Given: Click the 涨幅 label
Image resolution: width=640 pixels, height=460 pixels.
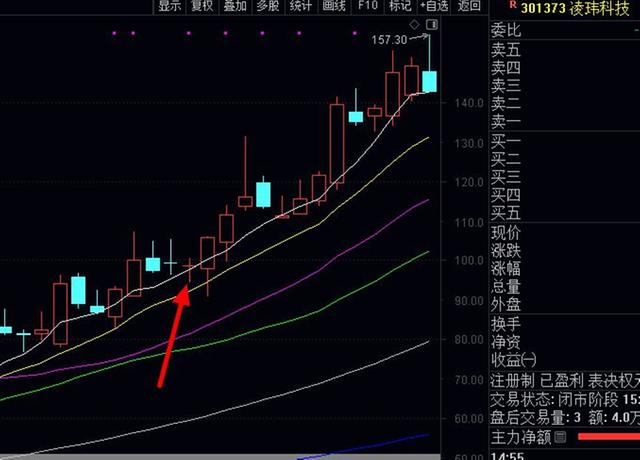Looking at the screenshot, I should pos(506,269).
